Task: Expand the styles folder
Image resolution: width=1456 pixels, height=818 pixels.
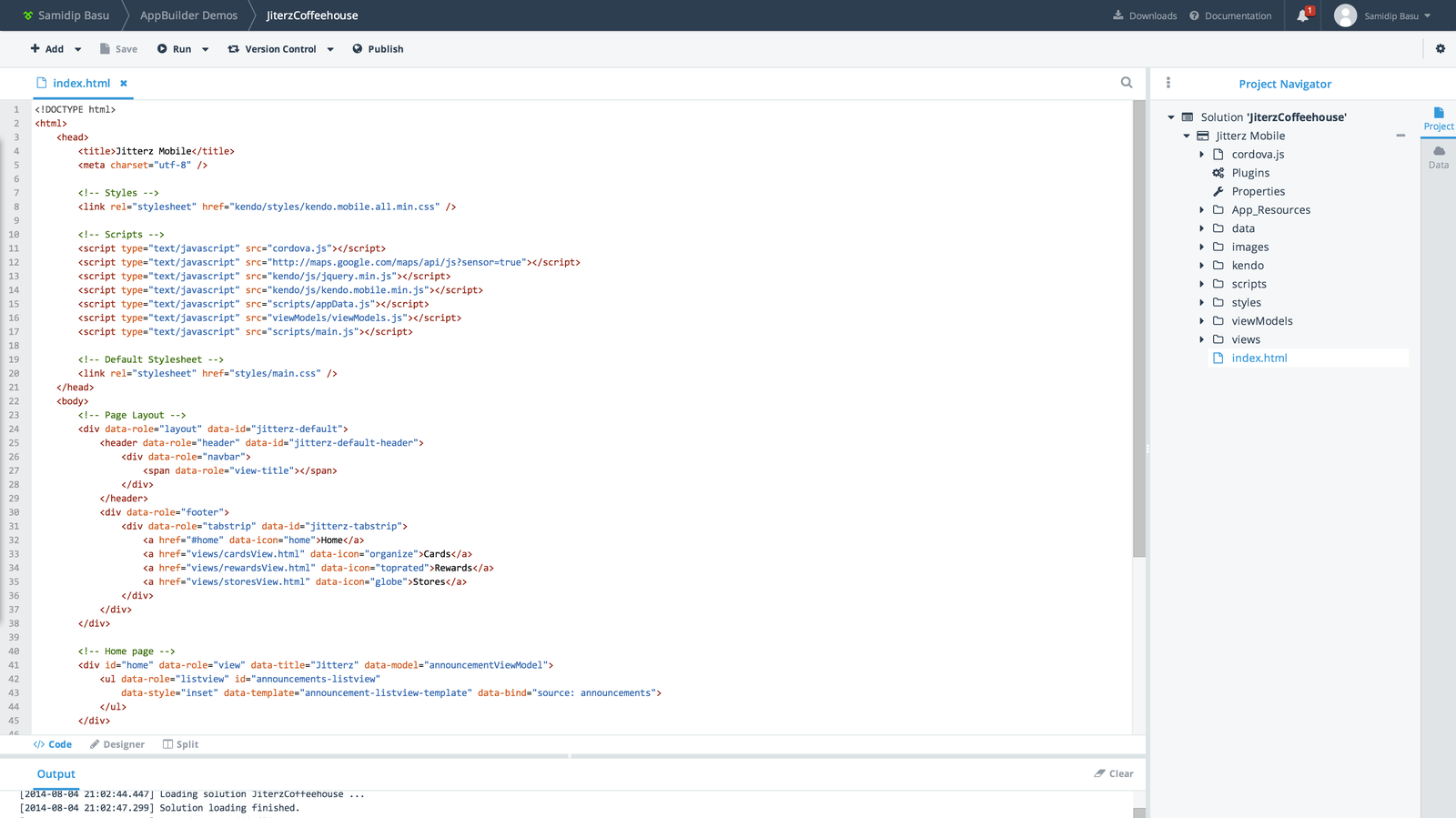Action: pos(1201,302)
